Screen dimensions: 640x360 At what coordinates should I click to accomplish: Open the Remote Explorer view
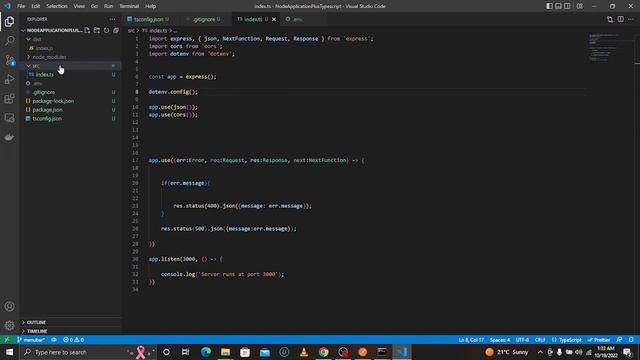9,118
